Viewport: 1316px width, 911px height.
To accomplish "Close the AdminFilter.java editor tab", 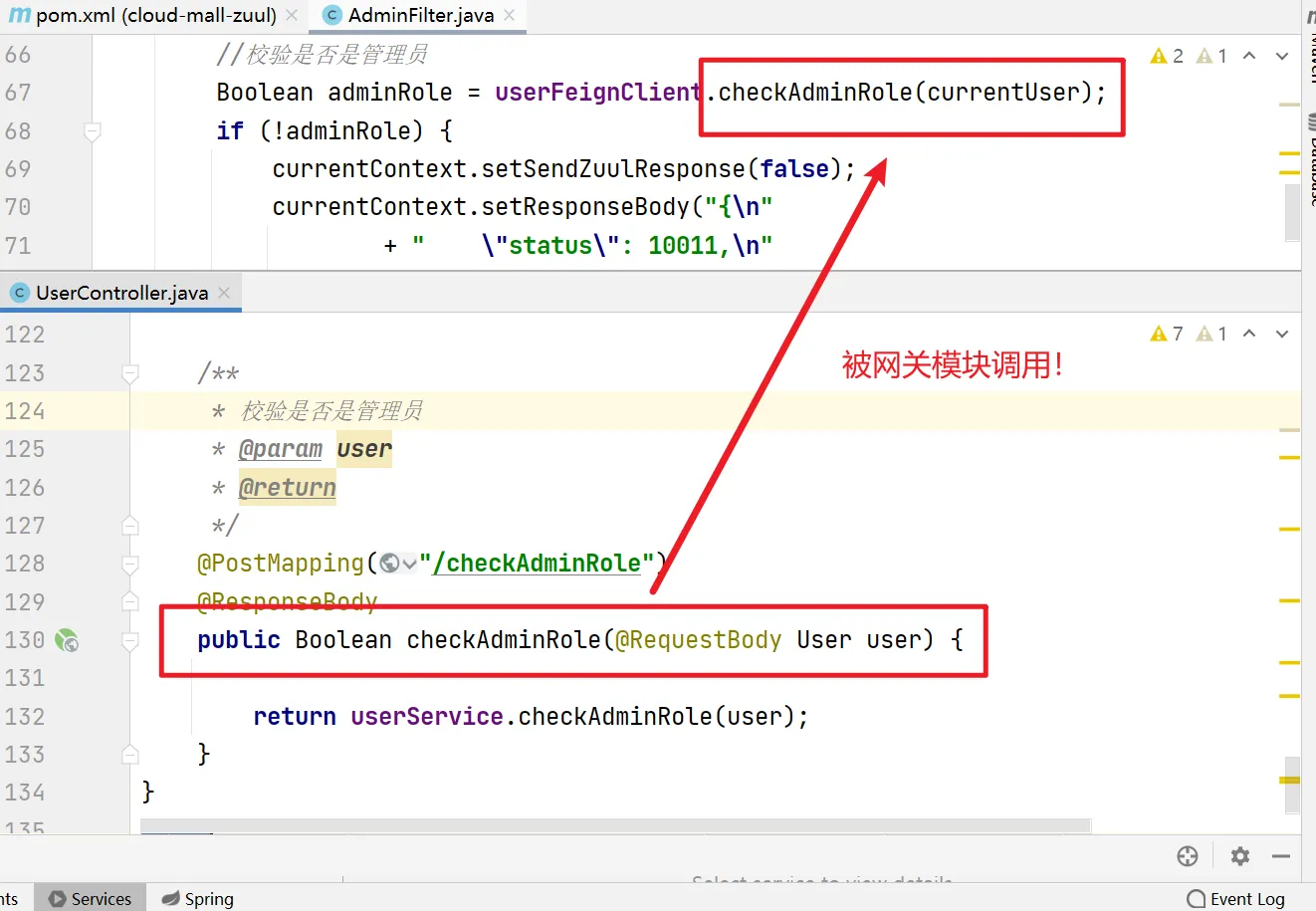I will pos(510,15).
